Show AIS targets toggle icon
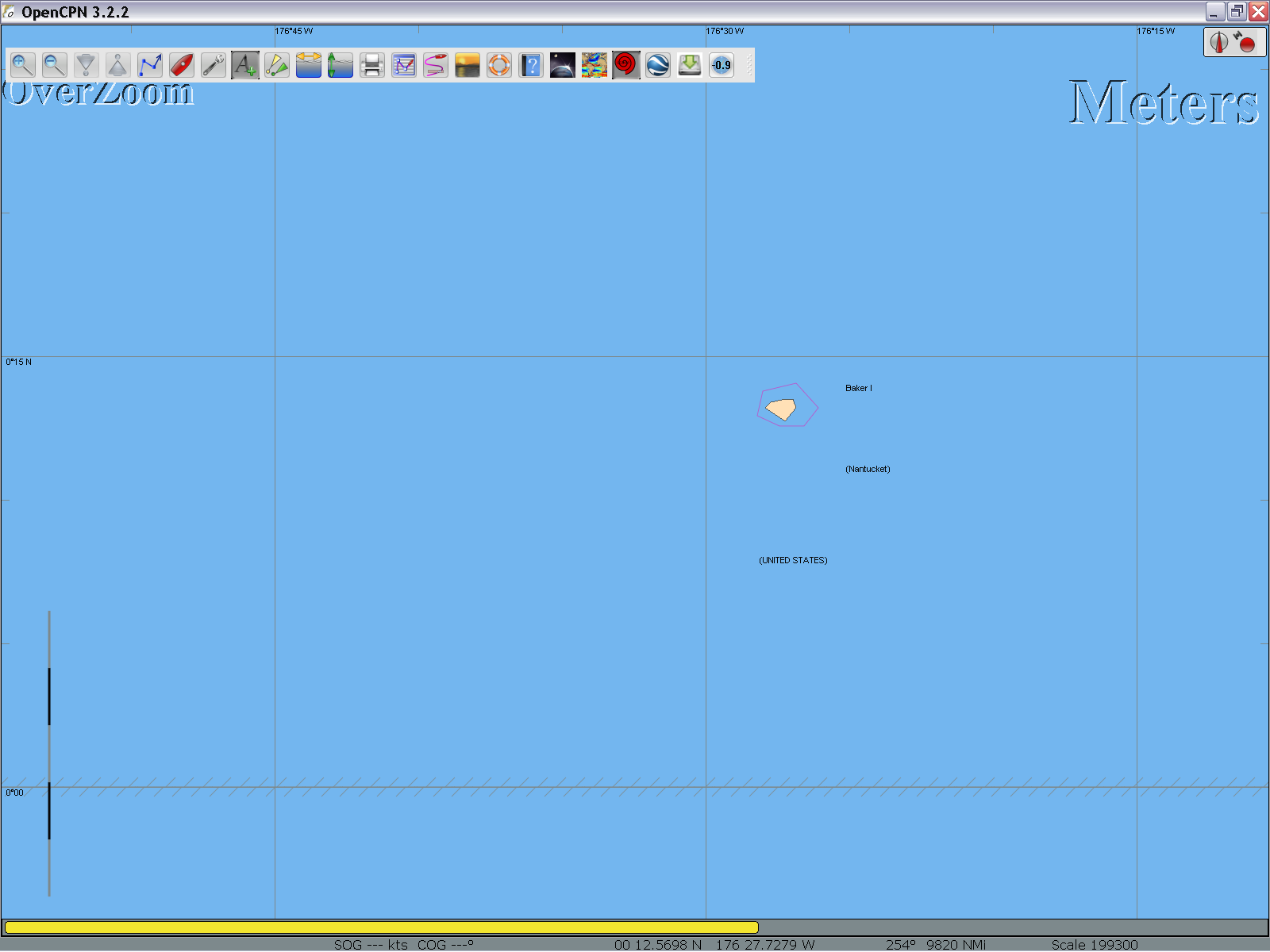The width and height of the screenshot is (1270, 952). [x=277, y=65]
